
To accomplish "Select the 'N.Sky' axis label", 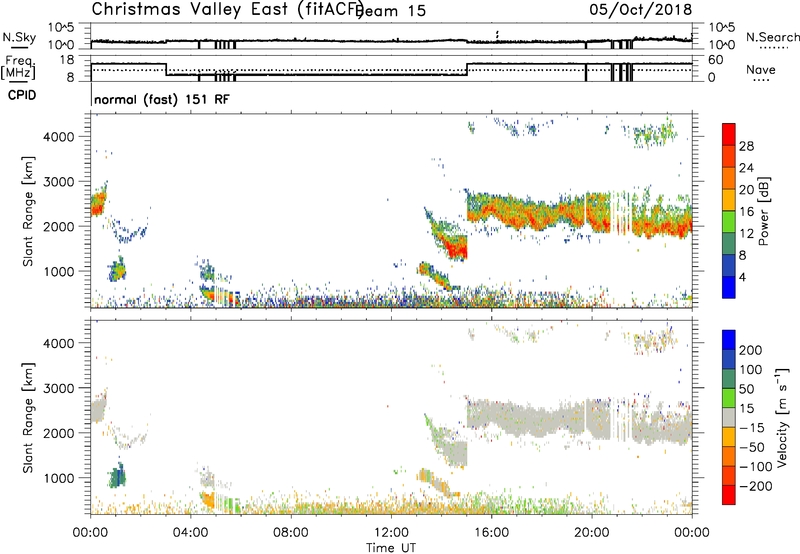I will (19, 37).
